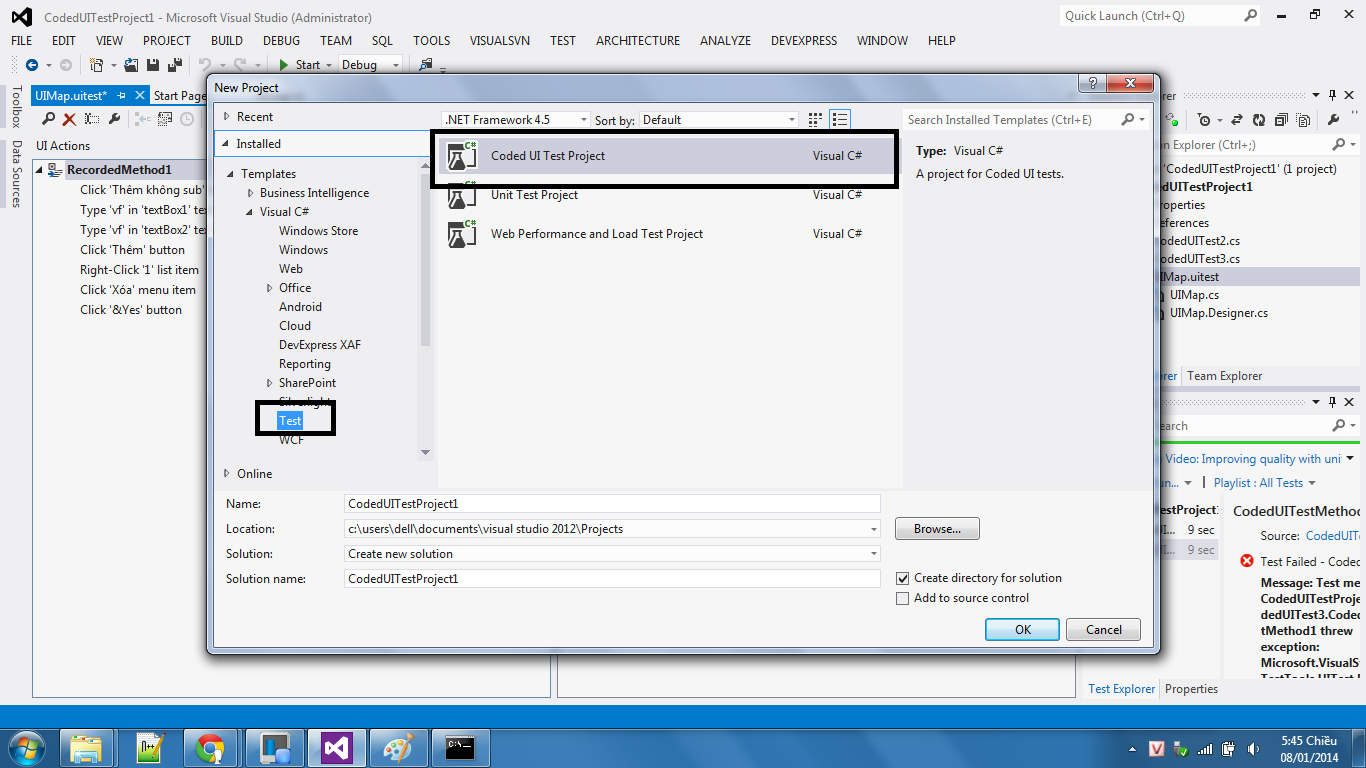Viewport: 1366px width, 768px height.
Task: Open the Sort by Default dropdown
Action: [719, 119]
